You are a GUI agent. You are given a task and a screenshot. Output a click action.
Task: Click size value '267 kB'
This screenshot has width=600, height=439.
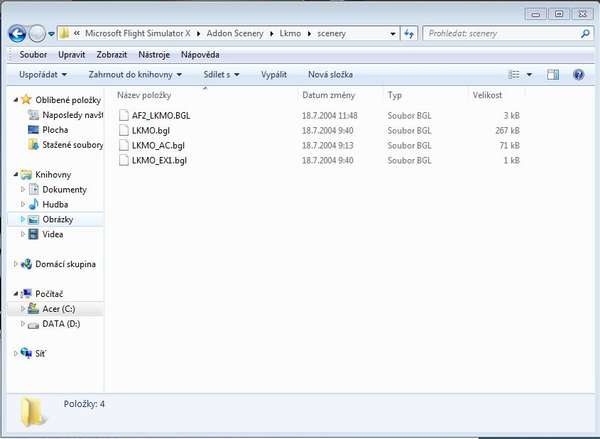(507, 131)
